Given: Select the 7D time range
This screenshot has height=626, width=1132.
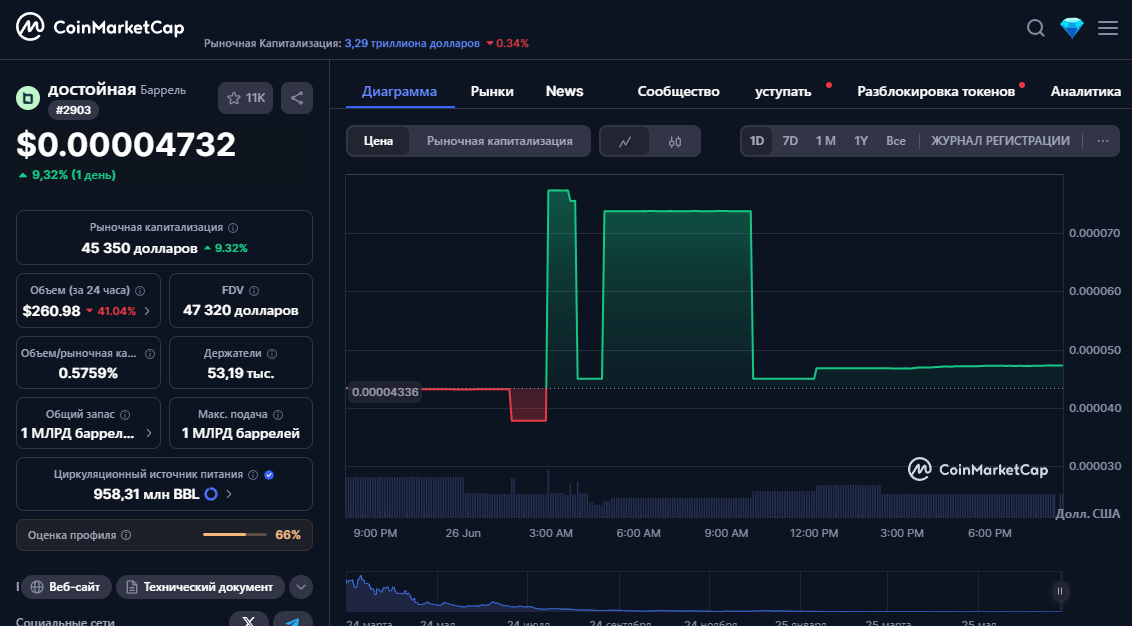Looking at the screenshot, I should click(791, 141).
